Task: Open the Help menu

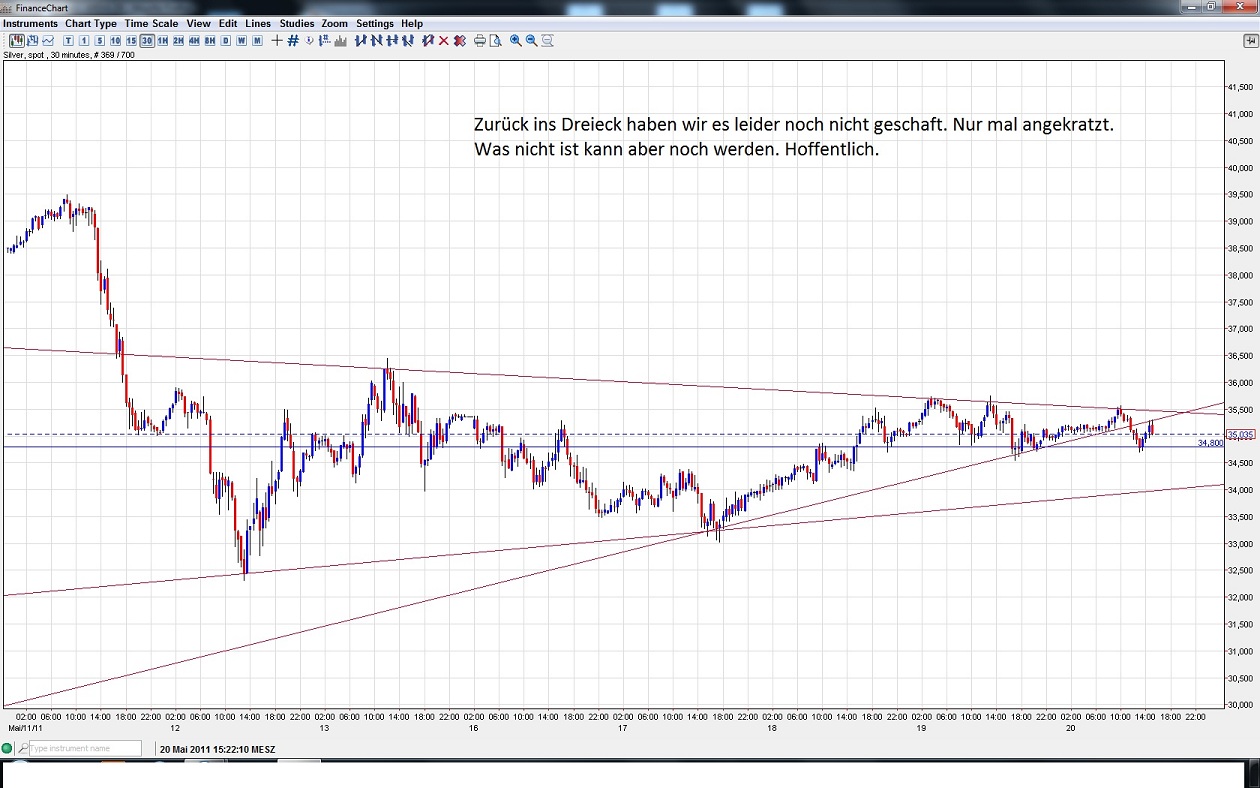Action: (x=412, y=23)
